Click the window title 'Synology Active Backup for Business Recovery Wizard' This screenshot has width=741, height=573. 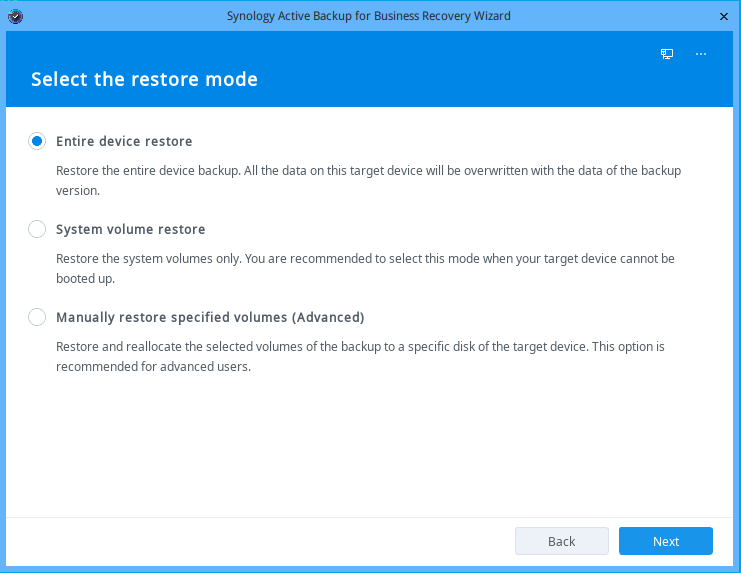369,16
